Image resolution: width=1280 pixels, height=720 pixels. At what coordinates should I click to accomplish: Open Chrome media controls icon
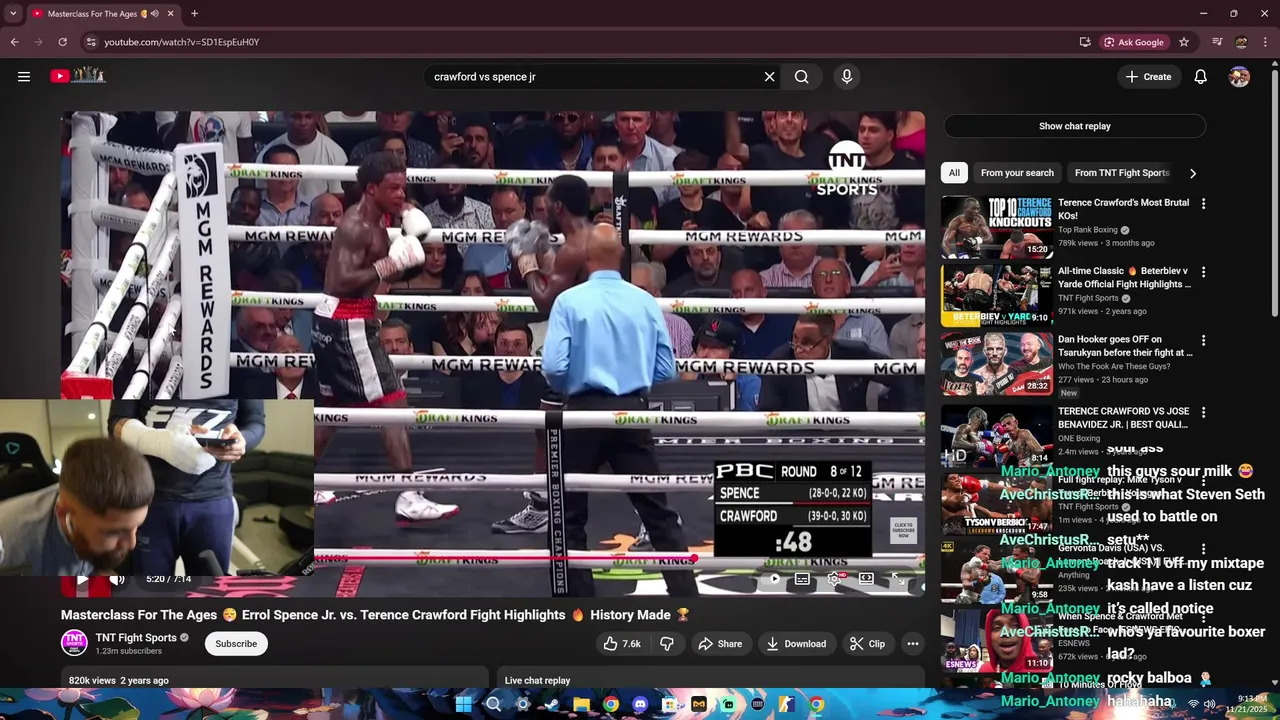click(x=1217, y=42)
